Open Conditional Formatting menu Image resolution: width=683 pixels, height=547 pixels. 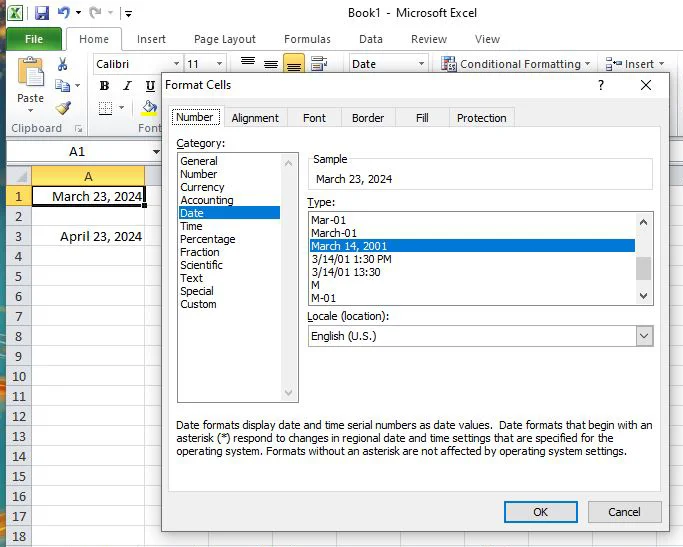point(516,64)
